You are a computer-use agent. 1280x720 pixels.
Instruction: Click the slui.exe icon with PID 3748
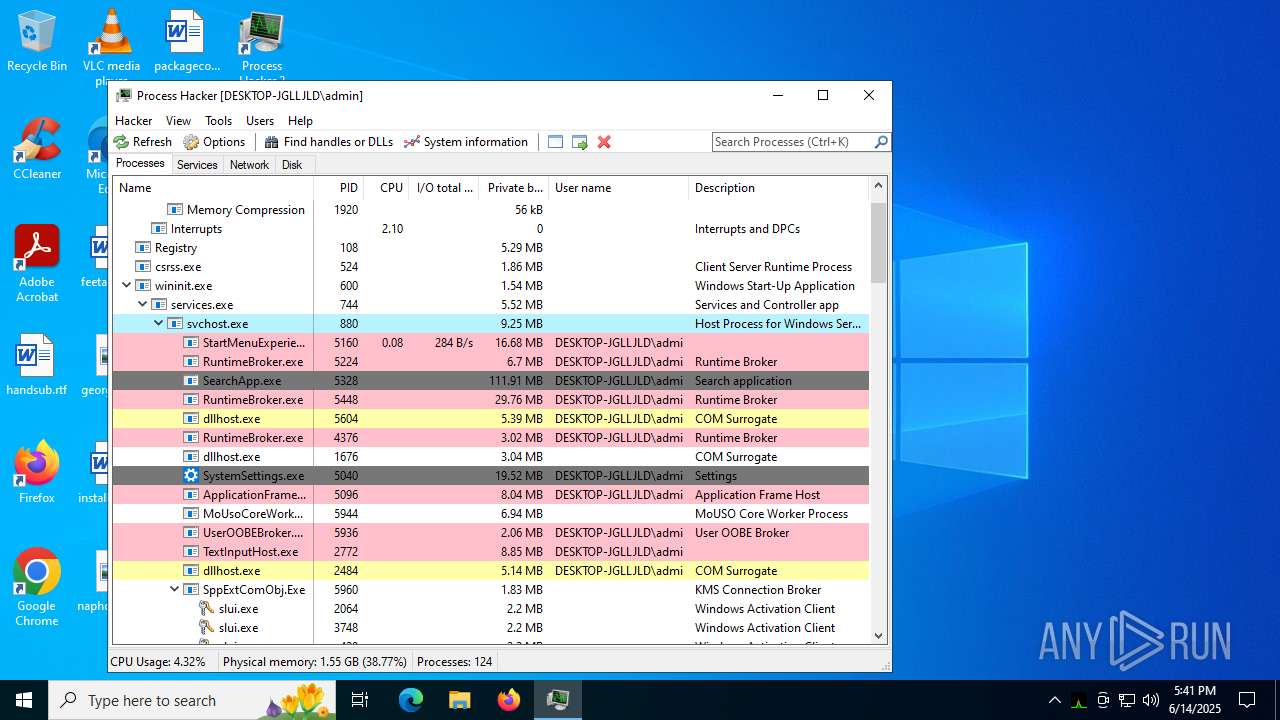tap(207, 628)
